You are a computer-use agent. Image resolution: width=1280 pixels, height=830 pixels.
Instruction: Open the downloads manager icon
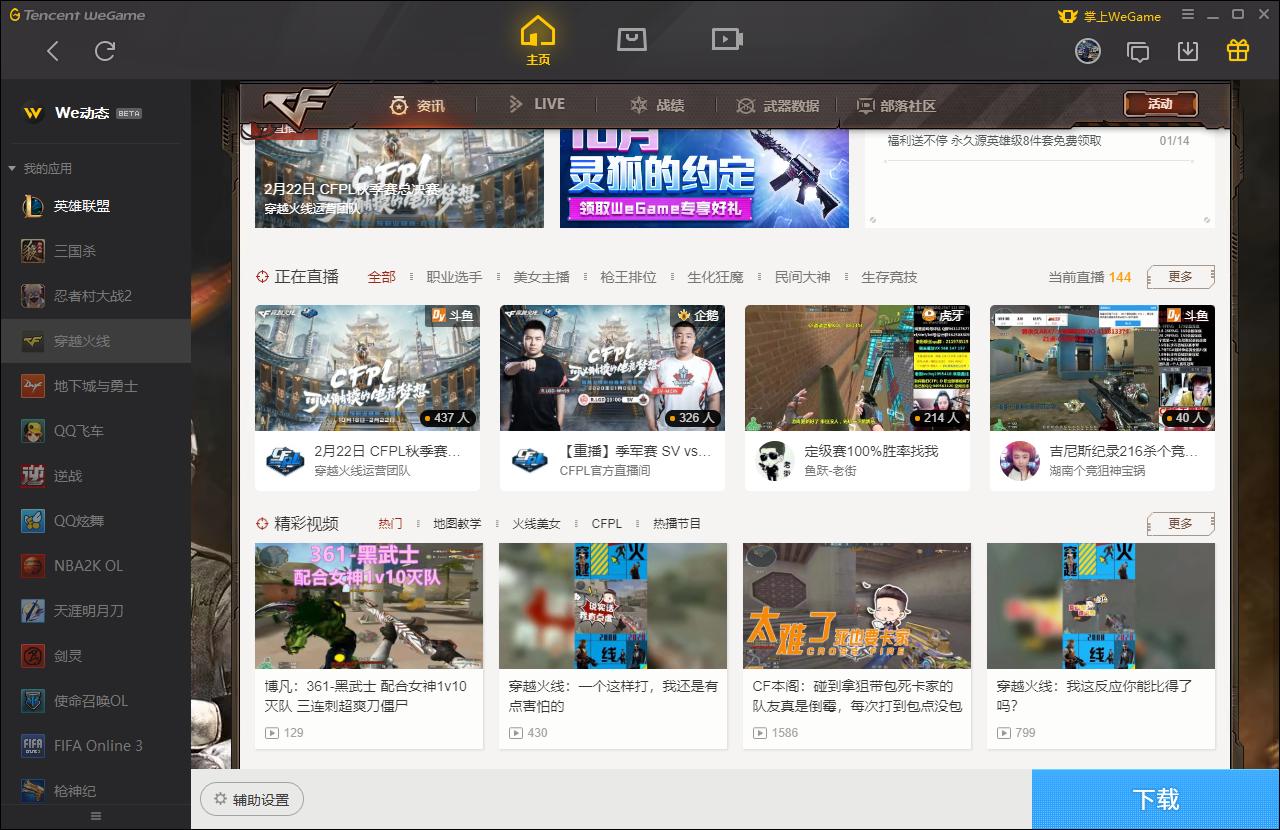[1188, 50]
